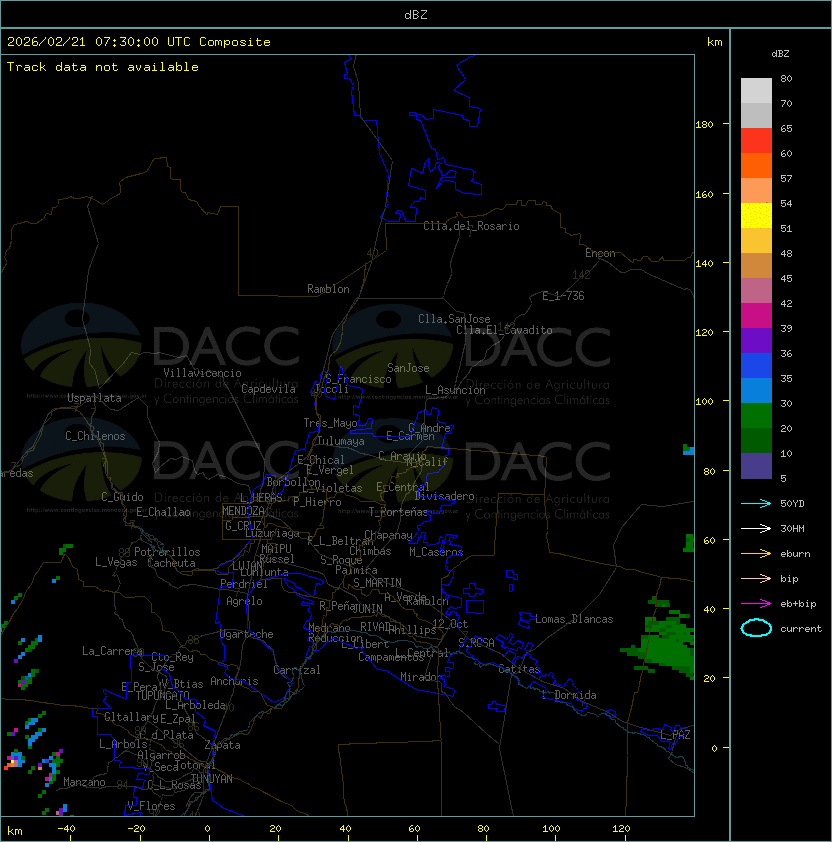
Task: Pick the red swatch in dBZ scale
Action: pyautogui.click(x=756, y=140)
